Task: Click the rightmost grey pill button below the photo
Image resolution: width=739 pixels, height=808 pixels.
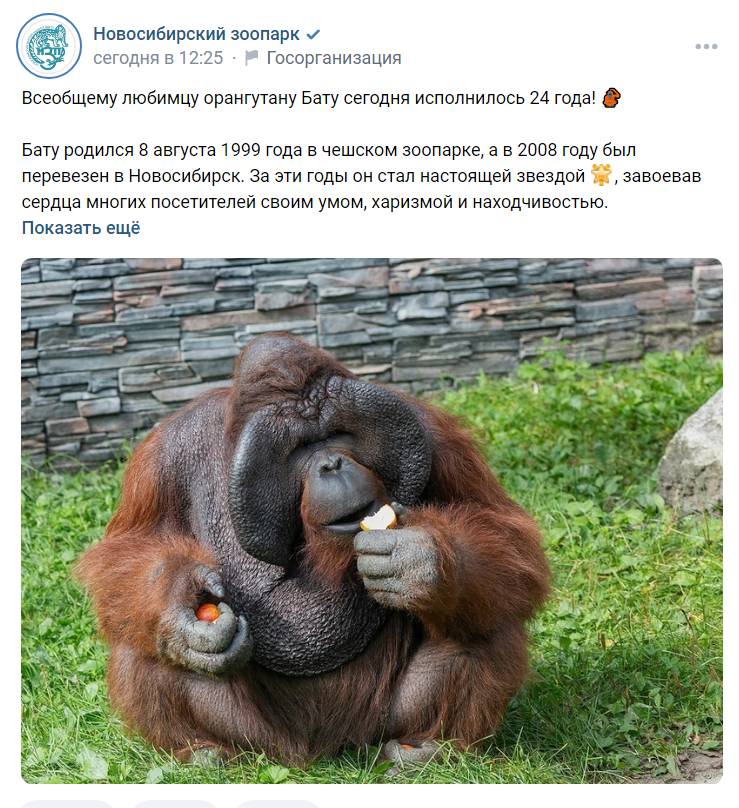Action: coord(277,804)
